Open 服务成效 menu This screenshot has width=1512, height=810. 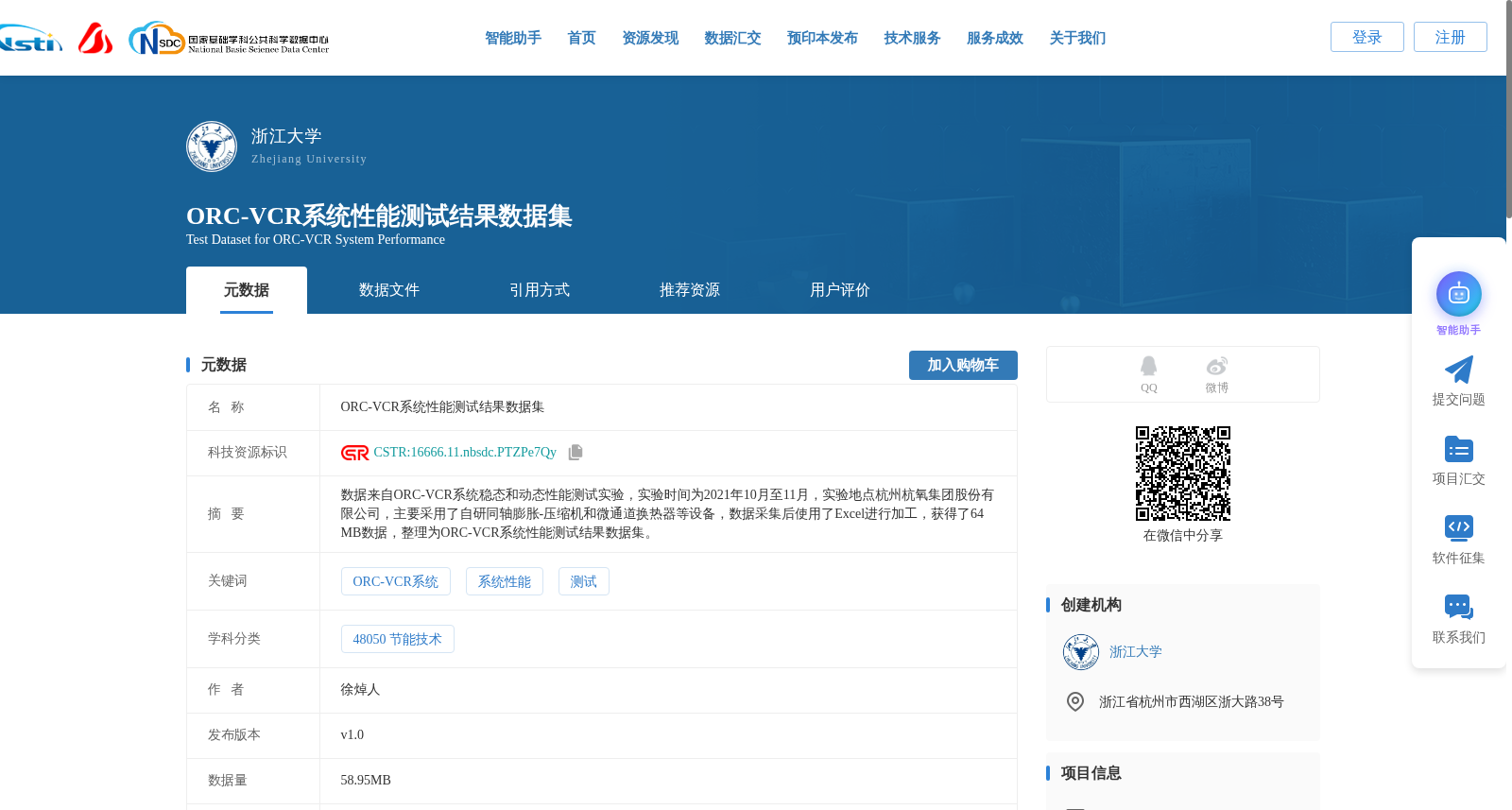(x=995, y=38)
